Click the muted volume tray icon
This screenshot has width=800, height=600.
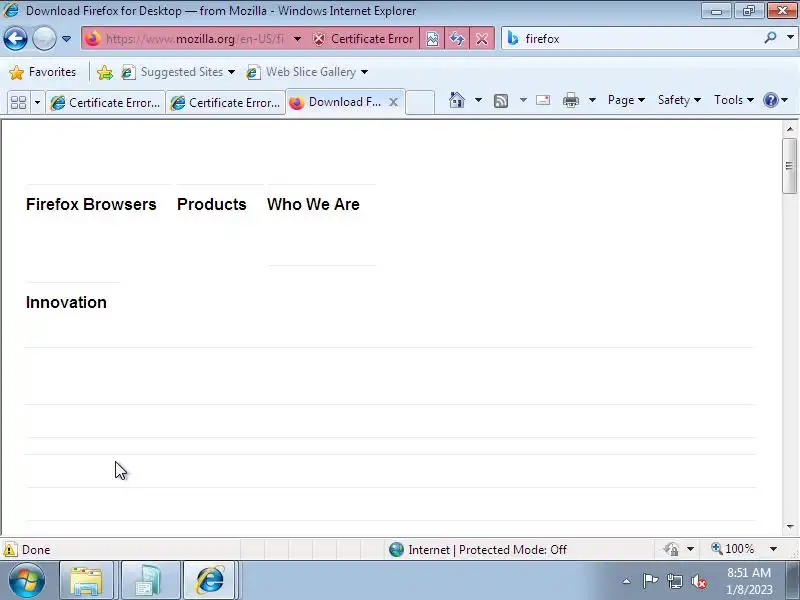pos(699,581)
